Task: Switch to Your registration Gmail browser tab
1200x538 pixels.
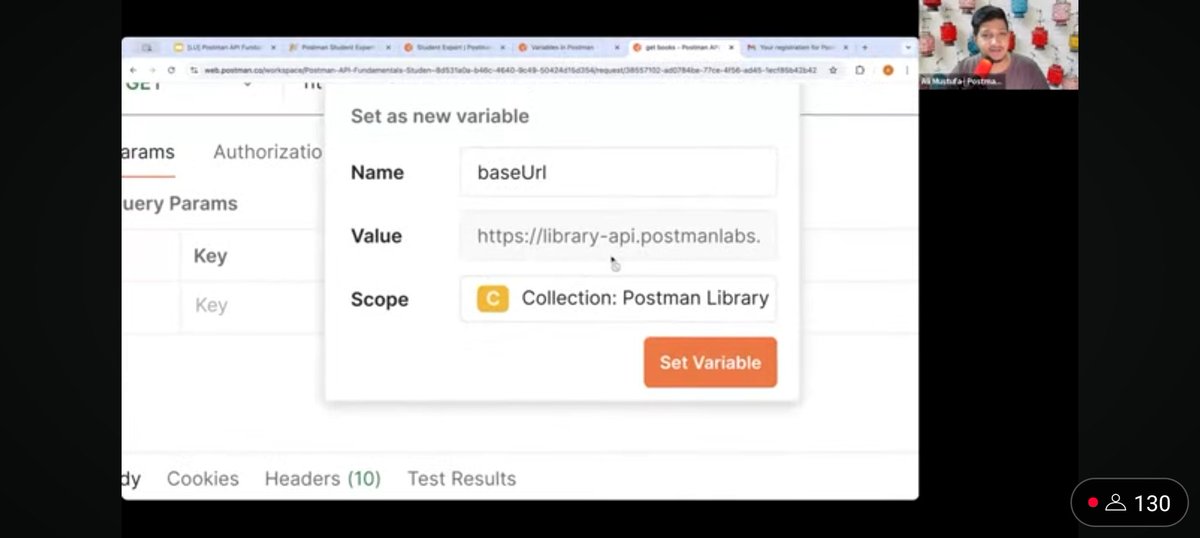Action: coord(796,47)
